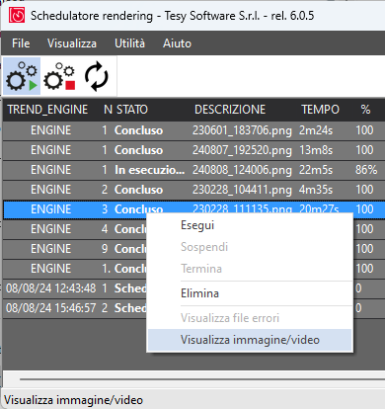Sort by the % column header
This screenshot has height=409, width=385.
tap(366, 110)
